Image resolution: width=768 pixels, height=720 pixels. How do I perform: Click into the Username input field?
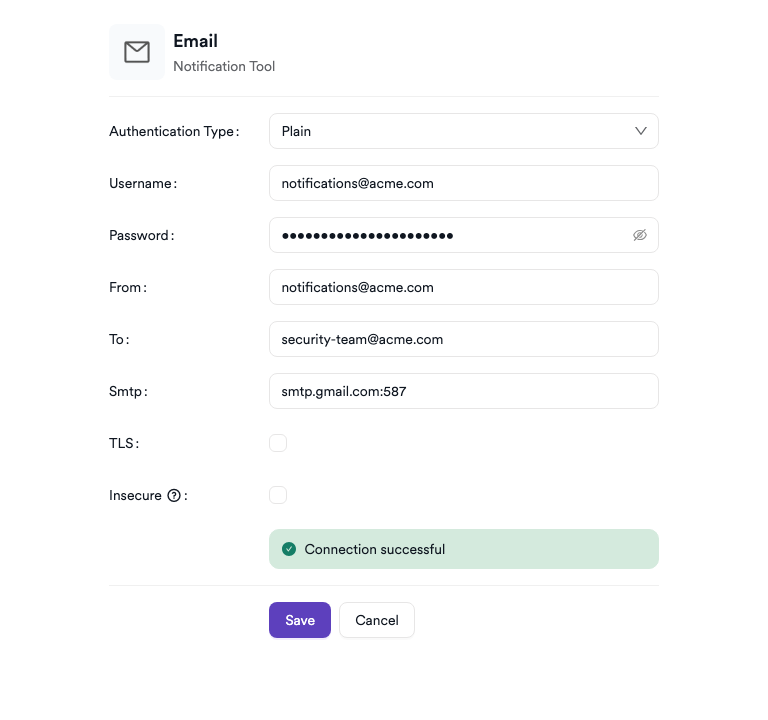[463, 183]
